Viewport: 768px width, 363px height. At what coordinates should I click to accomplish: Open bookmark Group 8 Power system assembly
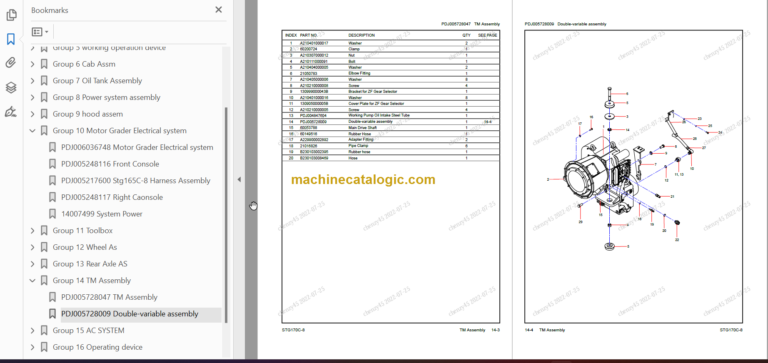106,97
